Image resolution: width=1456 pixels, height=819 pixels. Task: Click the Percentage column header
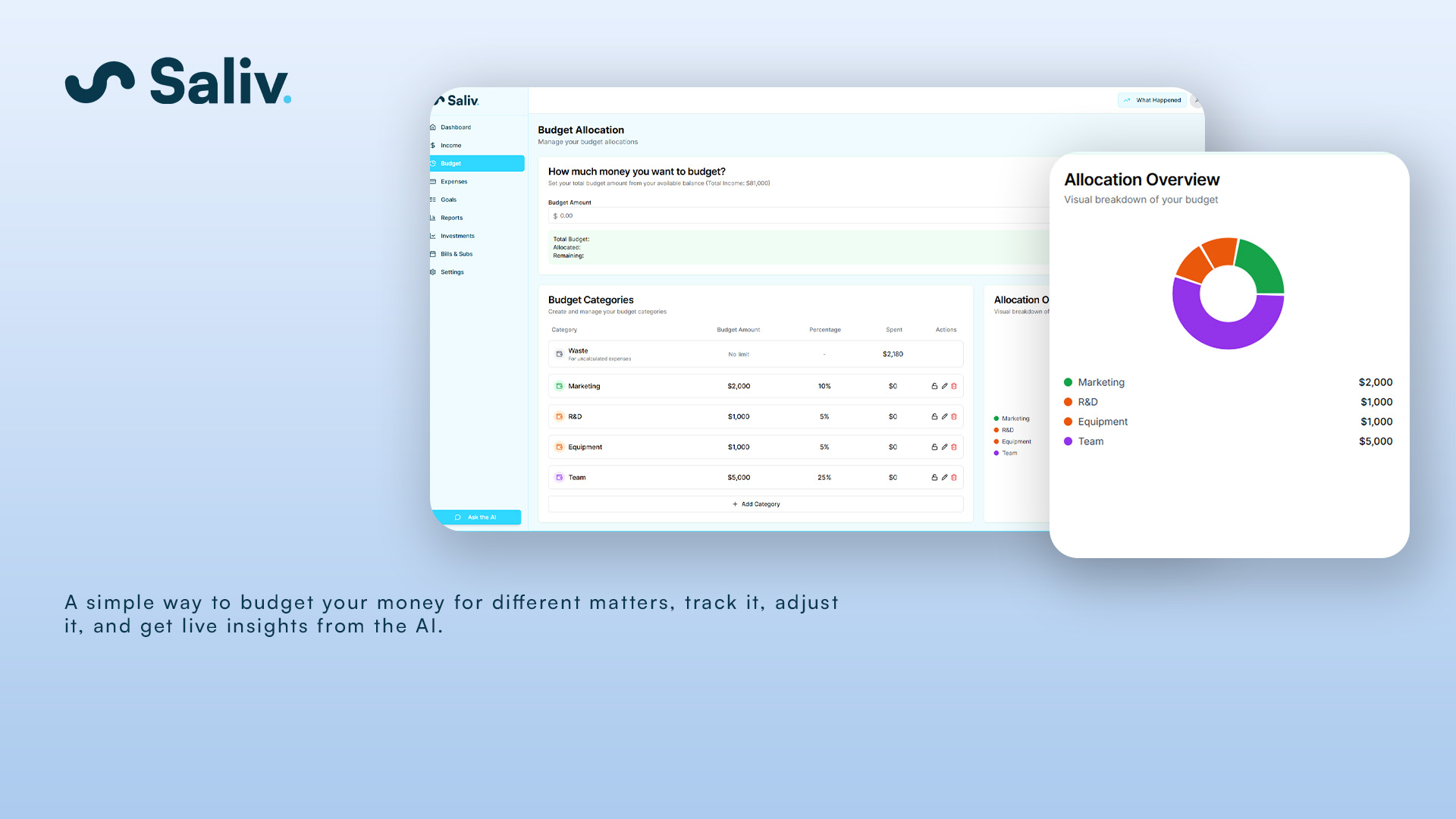click(825, 330)
